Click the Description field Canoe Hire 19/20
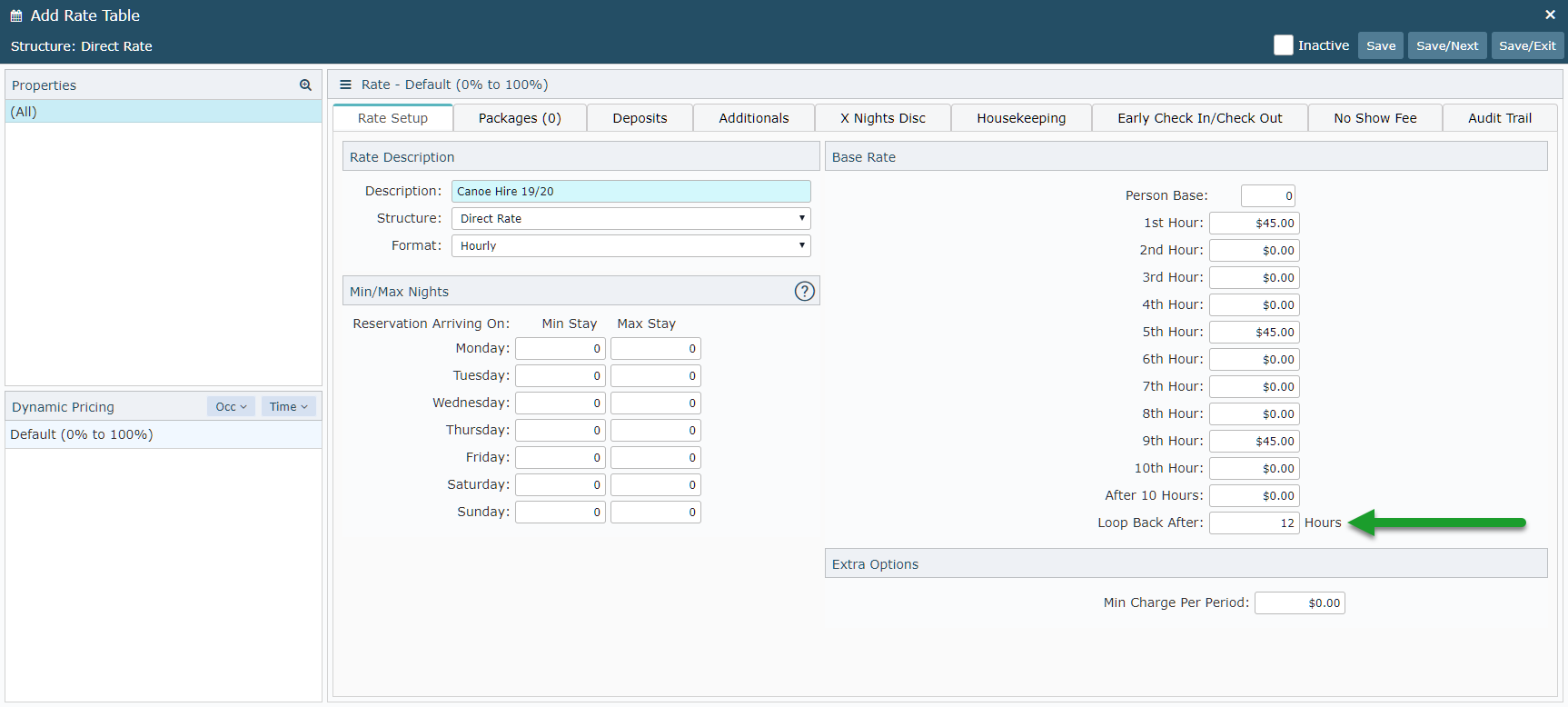 pyautogui.click(x=630, y=192)
